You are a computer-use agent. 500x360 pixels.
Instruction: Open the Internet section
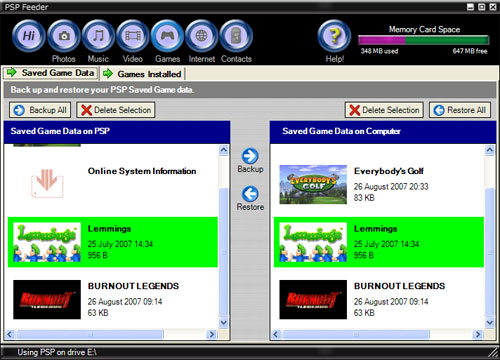coord(202,36)
